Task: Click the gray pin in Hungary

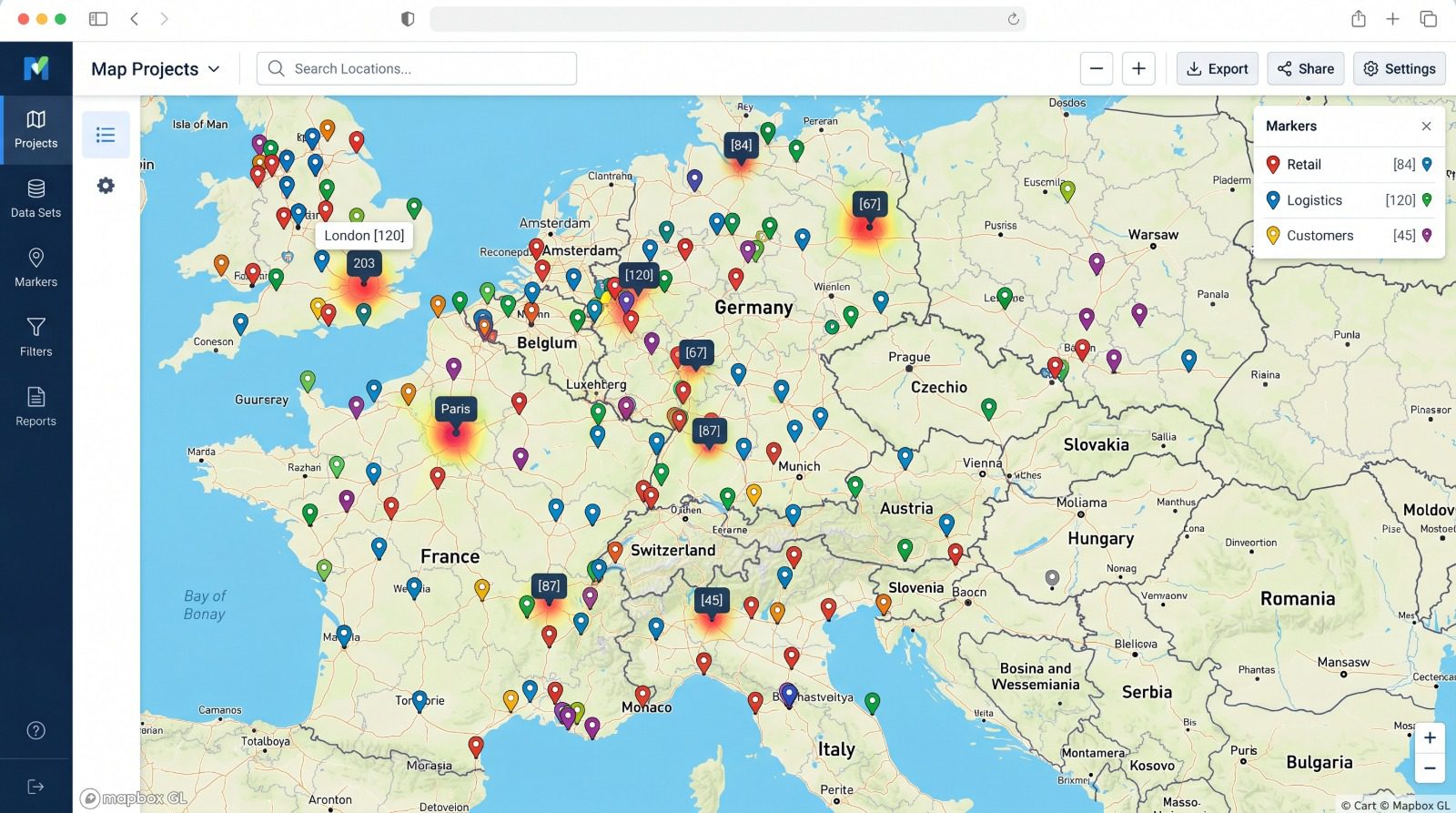Action: click(1052, 579)
